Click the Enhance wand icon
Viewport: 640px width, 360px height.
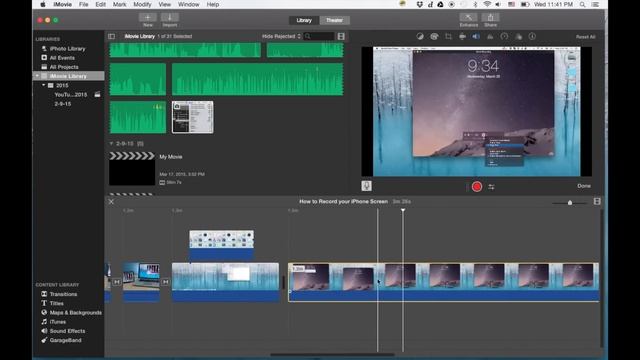468,17
